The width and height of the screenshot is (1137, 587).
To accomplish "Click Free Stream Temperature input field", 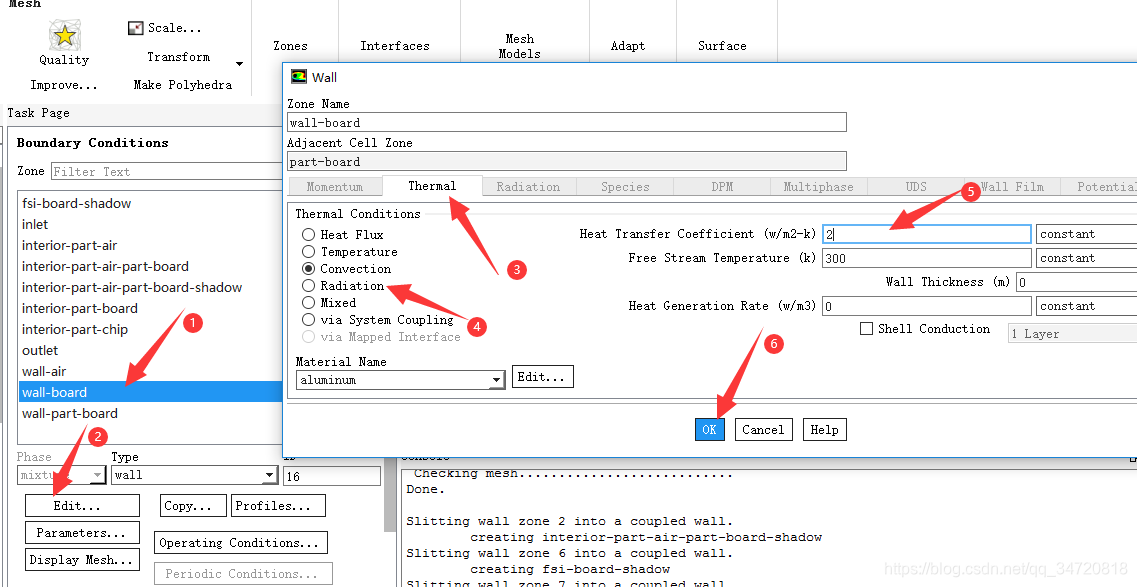I will click(927, 258).
